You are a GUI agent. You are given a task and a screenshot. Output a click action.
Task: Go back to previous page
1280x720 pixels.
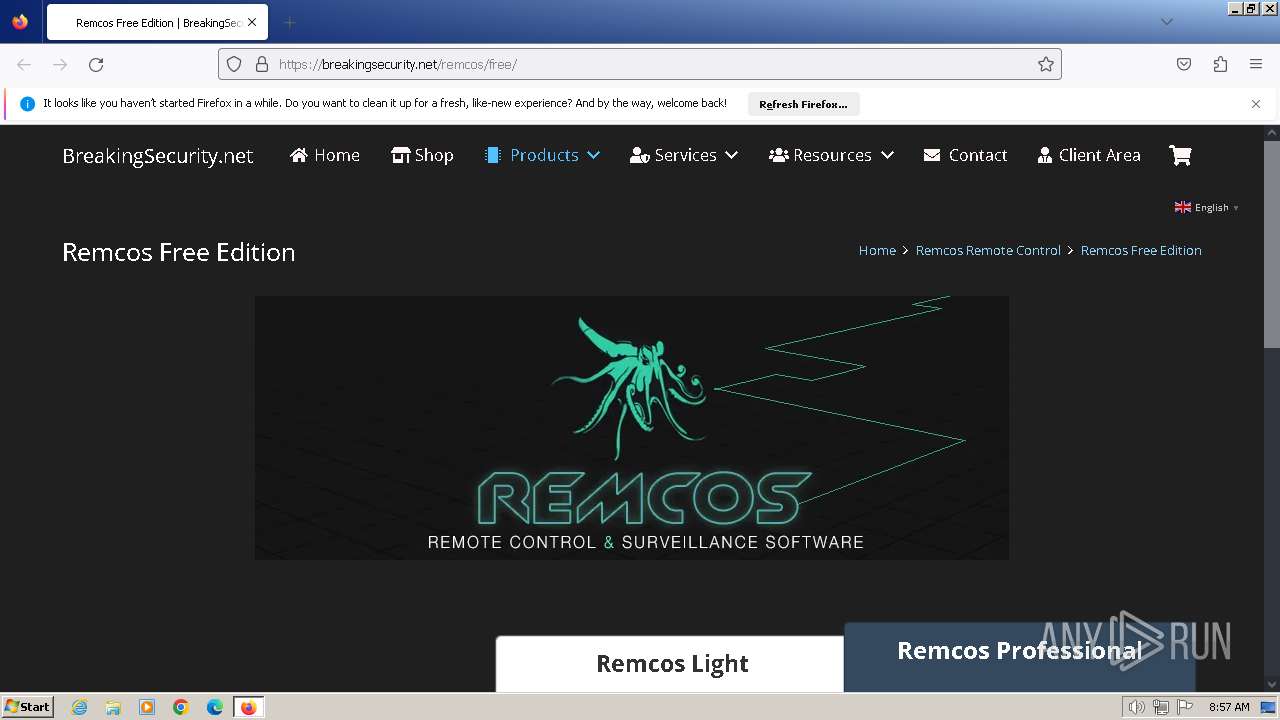tap(24, 64)
